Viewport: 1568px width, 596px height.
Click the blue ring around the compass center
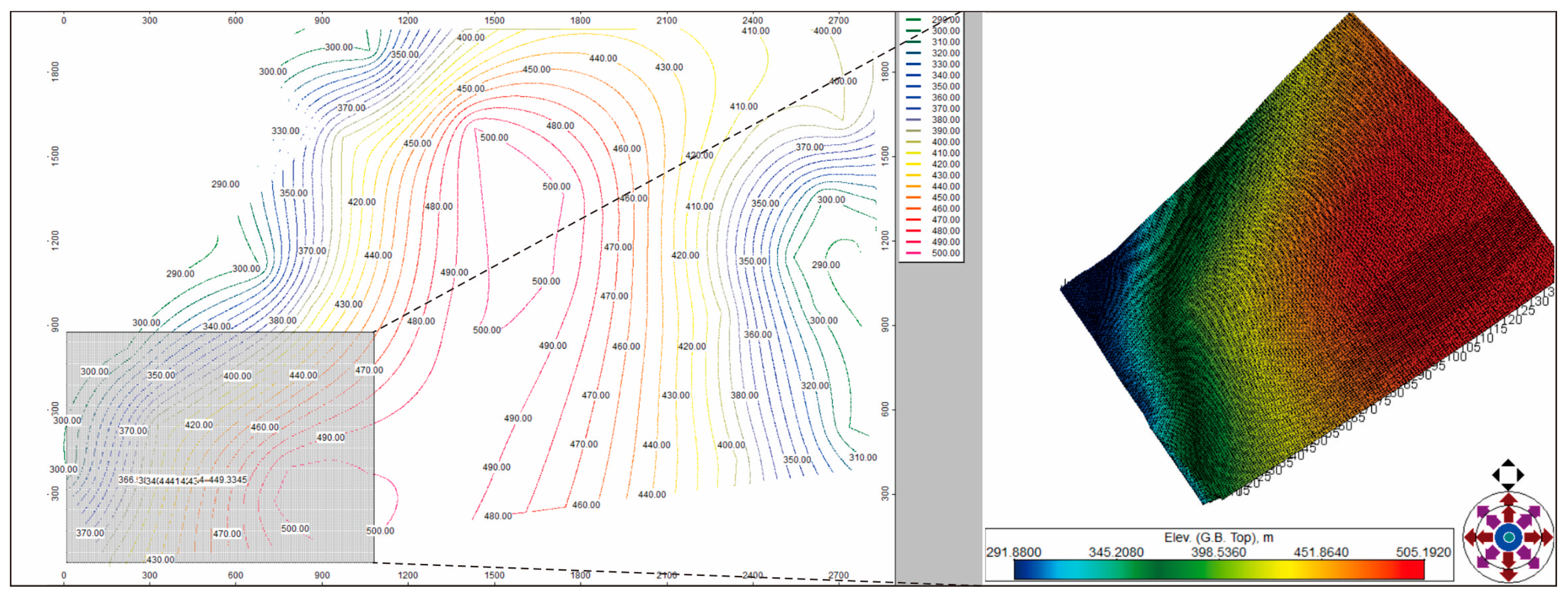1500,537
